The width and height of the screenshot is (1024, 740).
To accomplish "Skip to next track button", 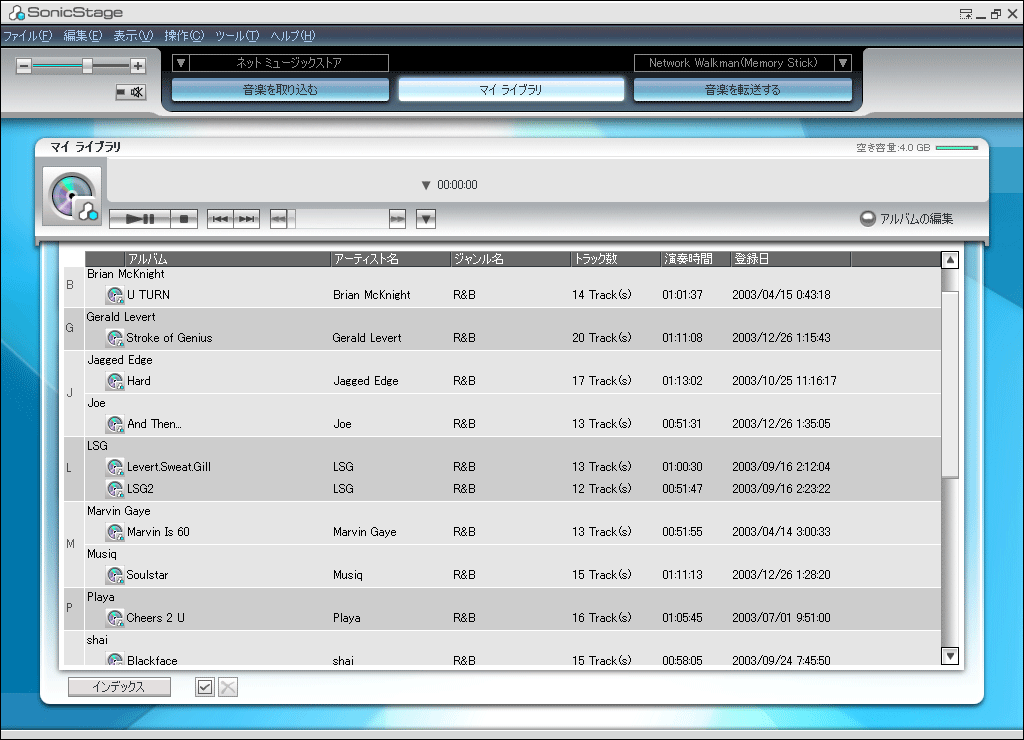I will tap(247, 219).
